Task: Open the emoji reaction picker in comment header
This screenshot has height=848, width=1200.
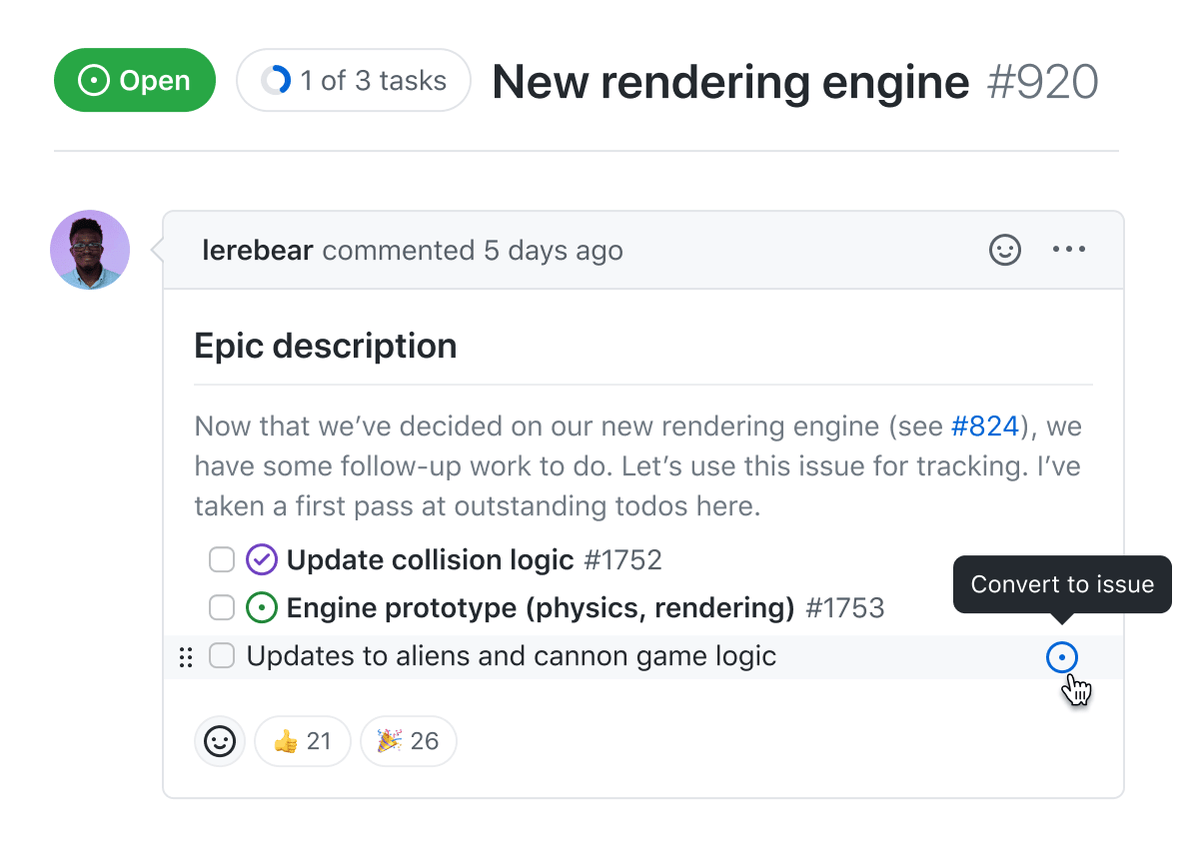Action: click(1005, 250)
